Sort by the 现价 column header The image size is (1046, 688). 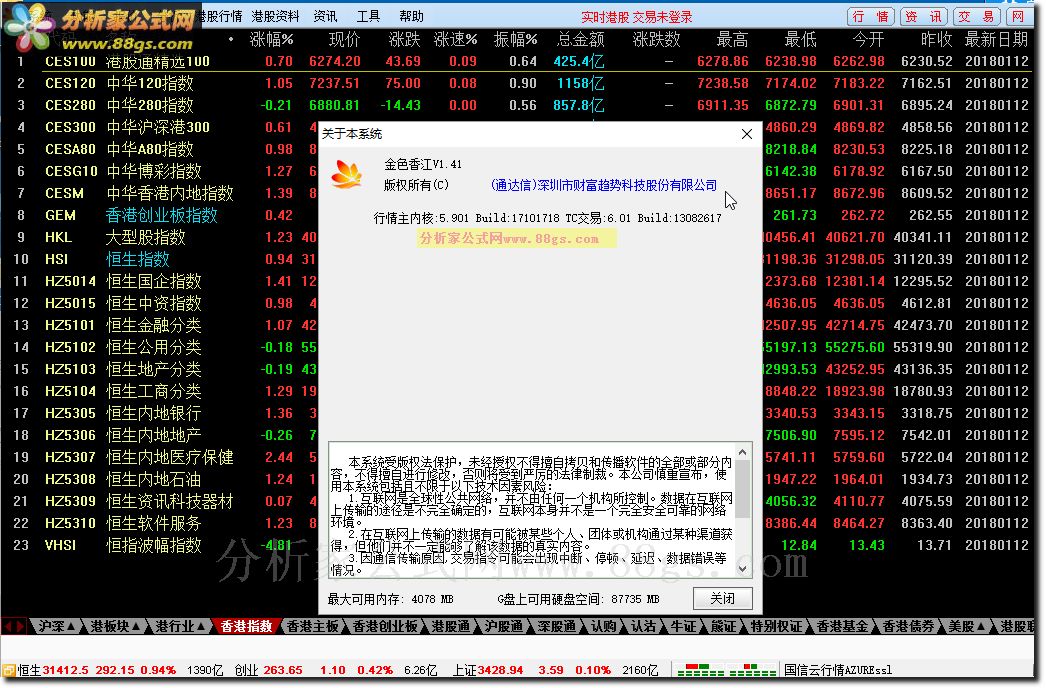[344, 40]
